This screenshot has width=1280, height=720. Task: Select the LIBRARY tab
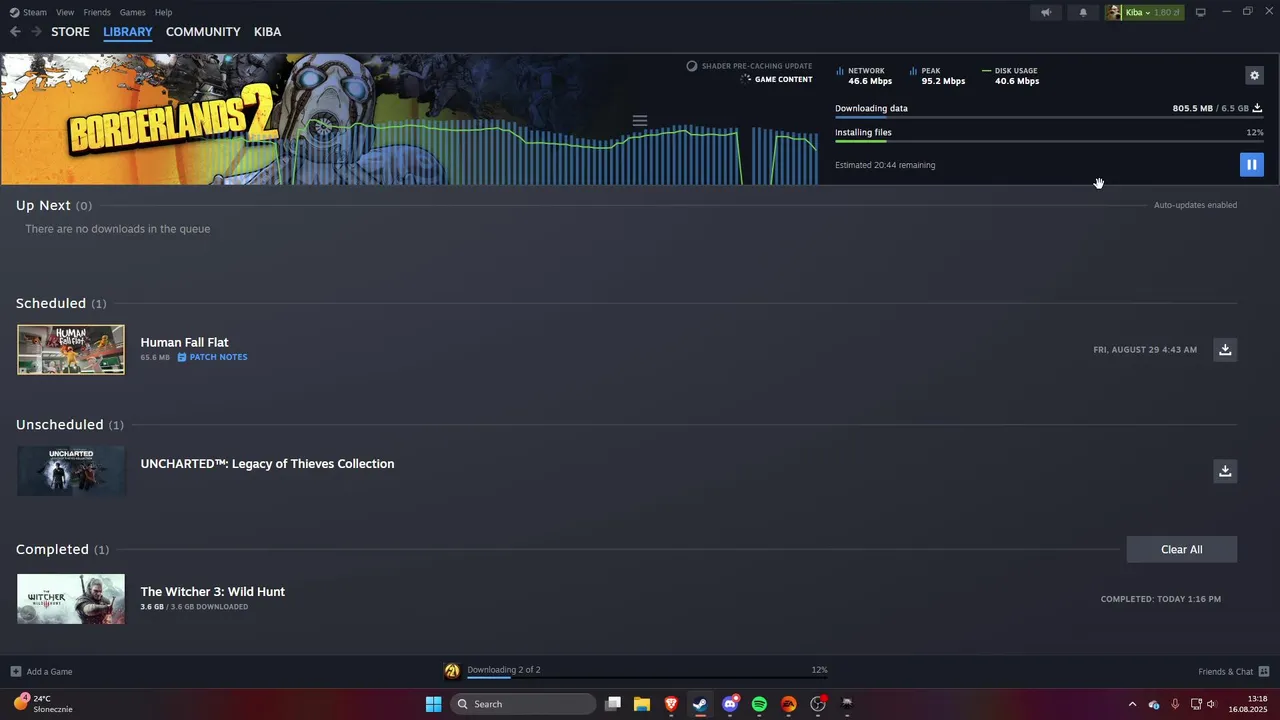(x=128, y=32)
